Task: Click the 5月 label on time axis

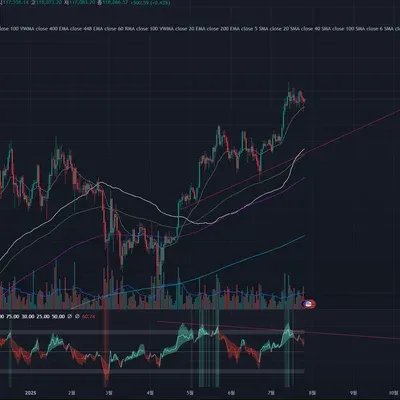Action: tap(190, 393)
